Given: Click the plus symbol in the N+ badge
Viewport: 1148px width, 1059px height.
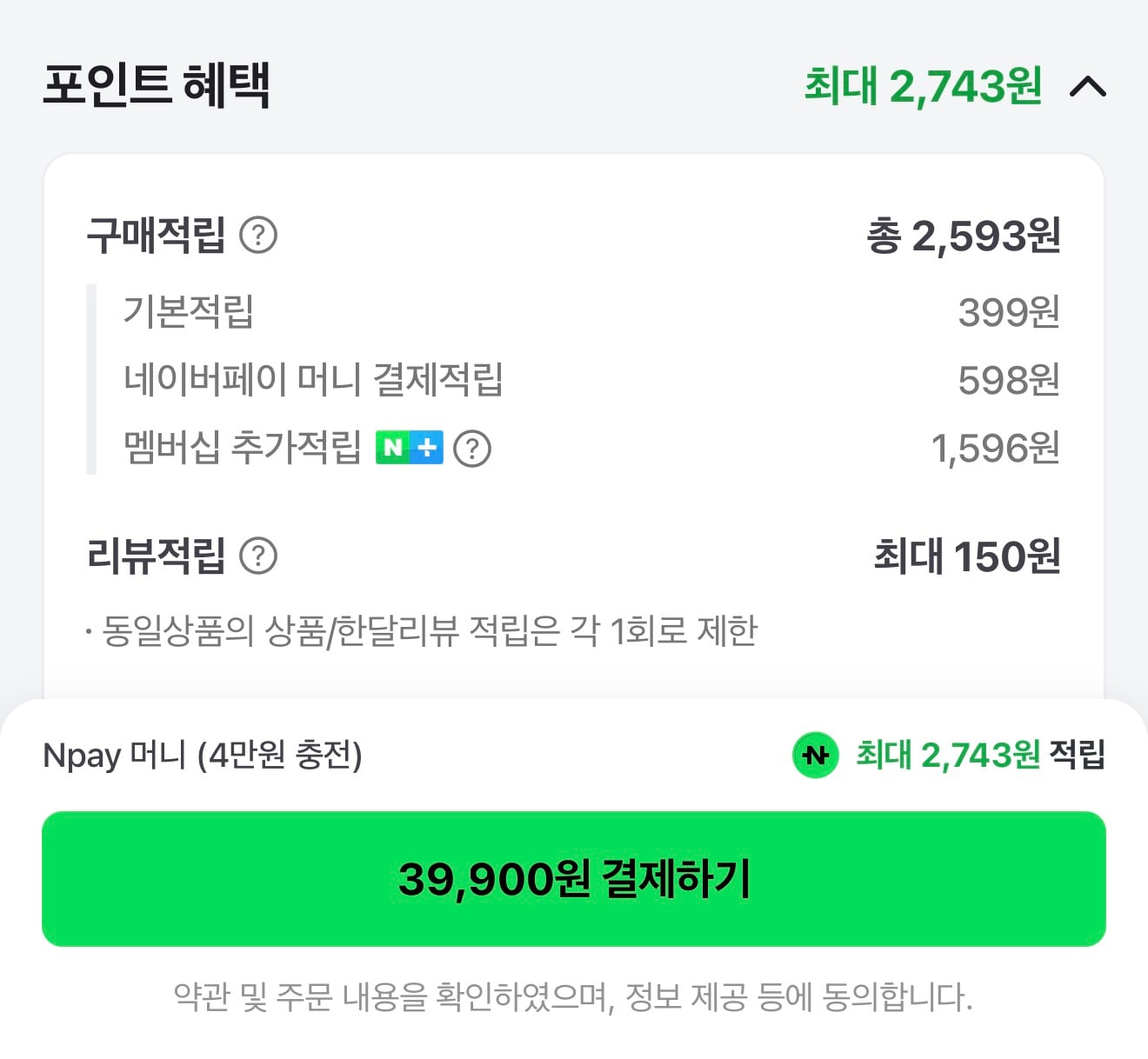Looking at the screenshot, I should click(428, 447).
